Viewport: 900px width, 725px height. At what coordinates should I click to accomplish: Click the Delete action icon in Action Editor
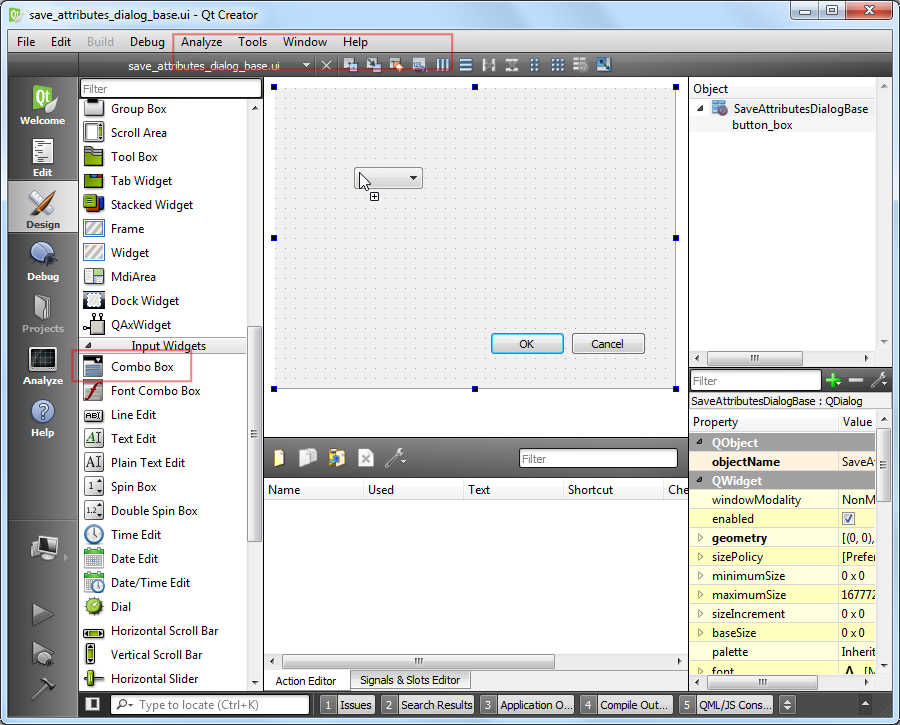366,458
